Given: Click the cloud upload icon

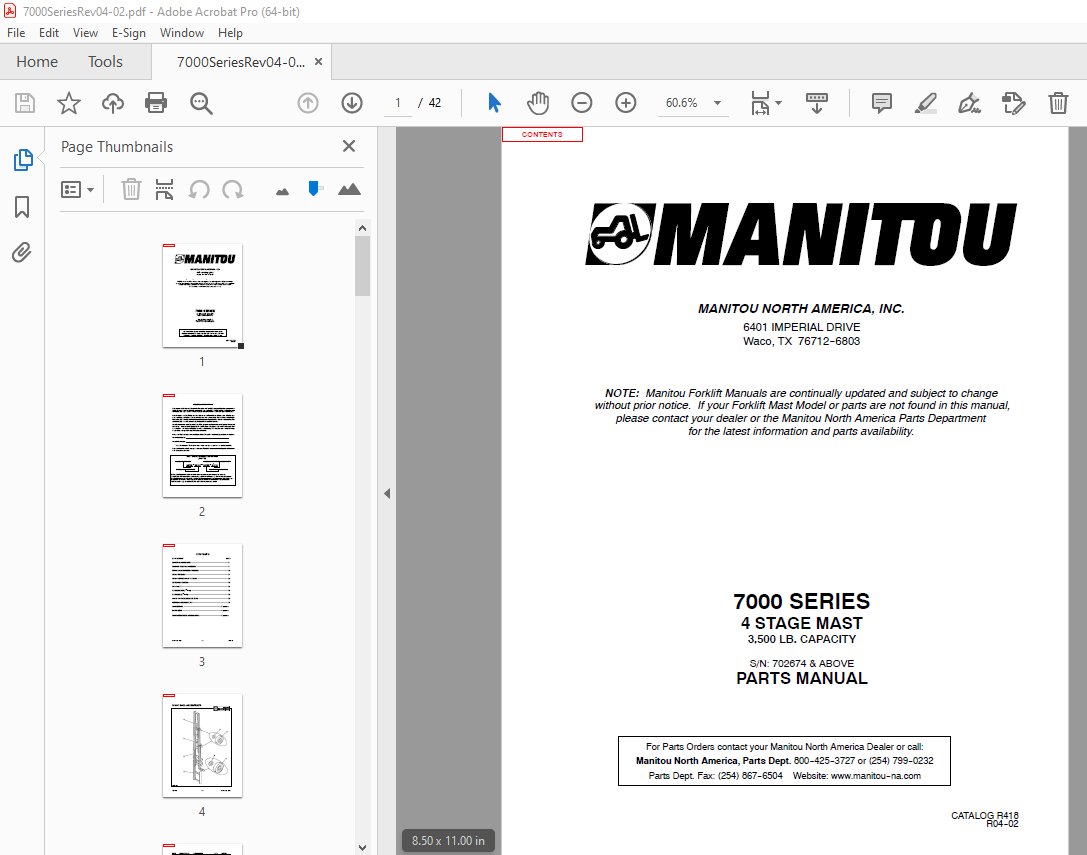Looking at the screenshot, I should click(112, 103).
